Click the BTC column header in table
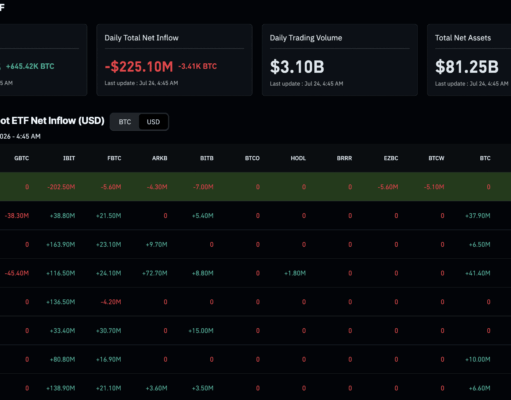 tap(485, 158)
